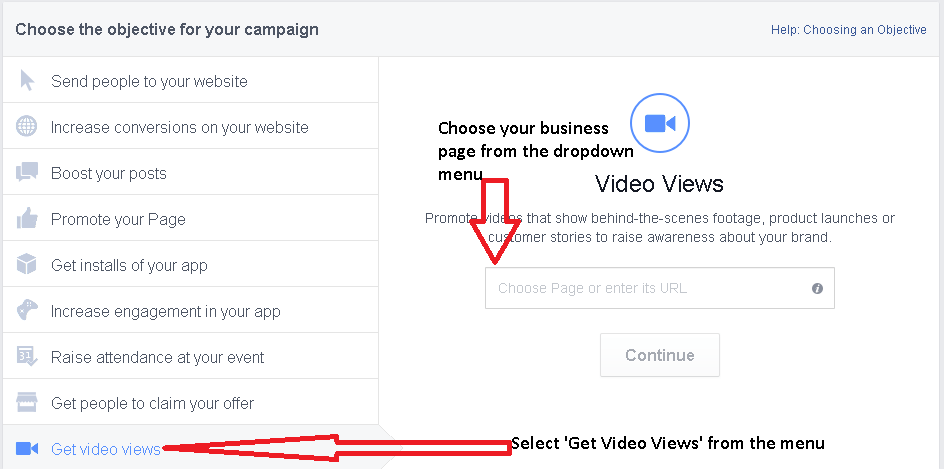This screenshot has width=944, height=469.
Task: Pick 'Promote your Page' objective
Action: pos(118,219)
